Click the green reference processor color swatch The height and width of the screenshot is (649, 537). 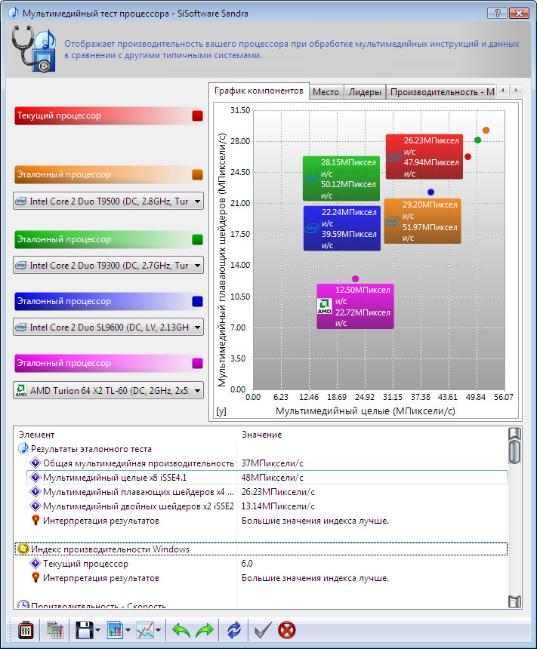coord(197,239)
